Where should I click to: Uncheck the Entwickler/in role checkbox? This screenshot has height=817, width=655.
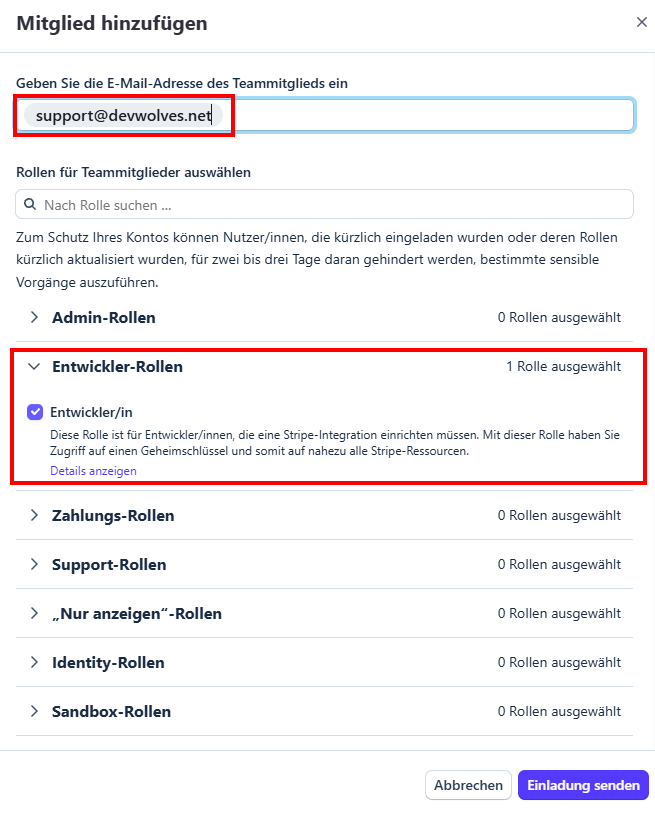click(35, 411)
